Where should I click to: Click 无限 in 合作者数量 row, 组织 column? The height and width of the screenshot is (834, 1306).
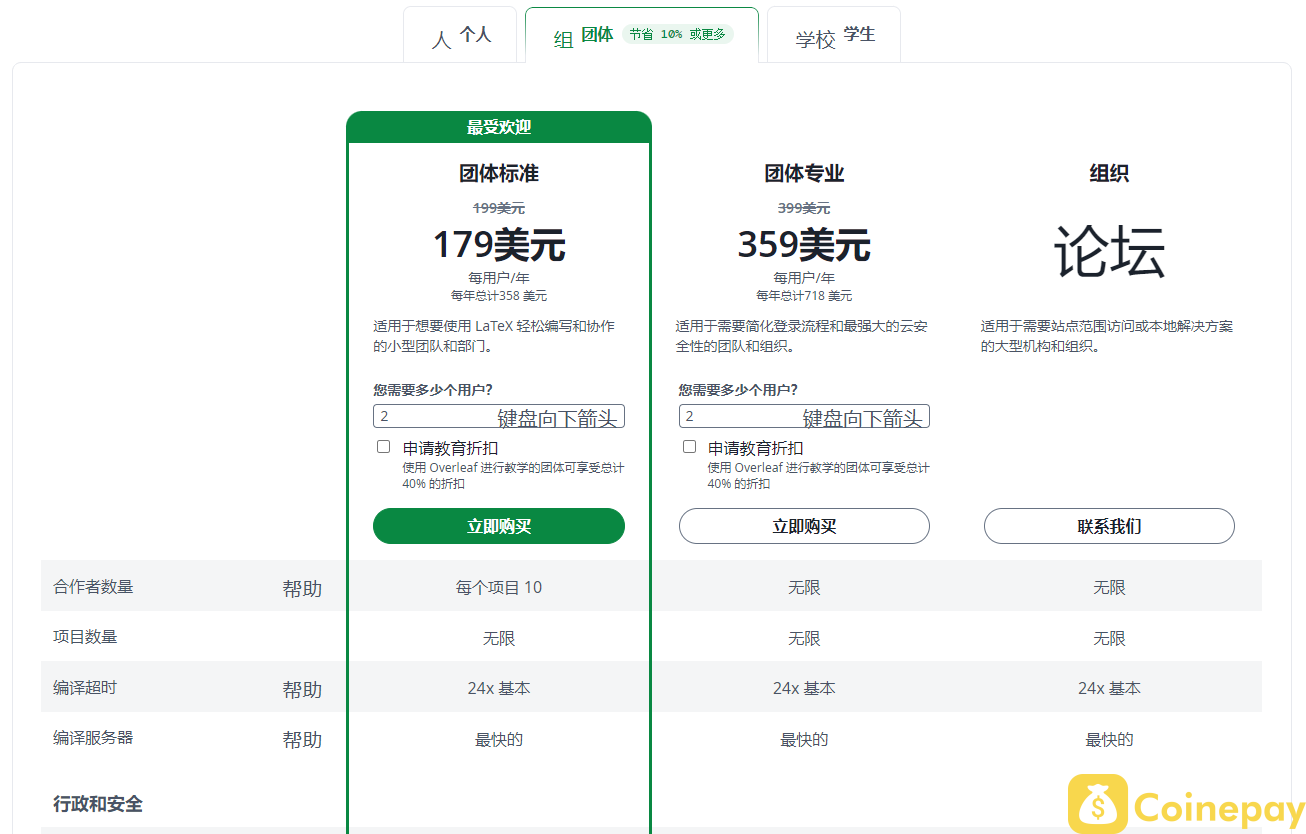(1109, 588)
